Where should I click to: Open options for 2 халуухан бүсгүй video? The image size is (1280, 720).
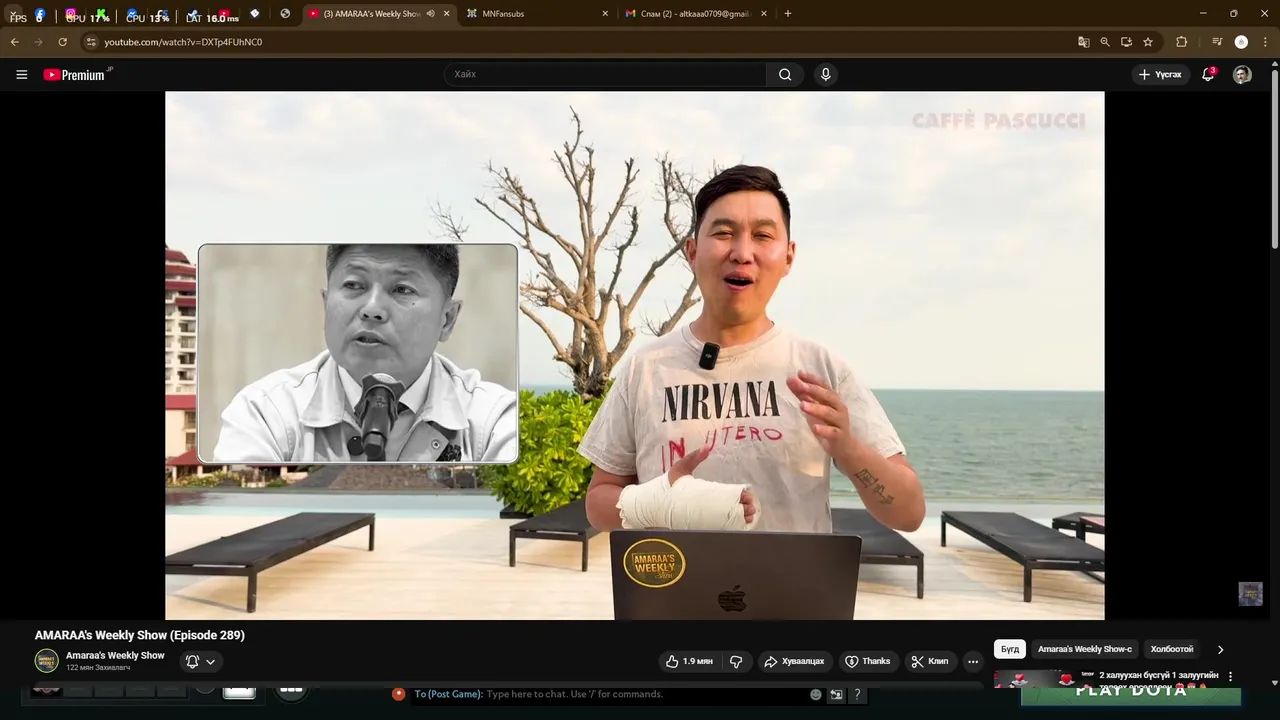[1230, 676]
